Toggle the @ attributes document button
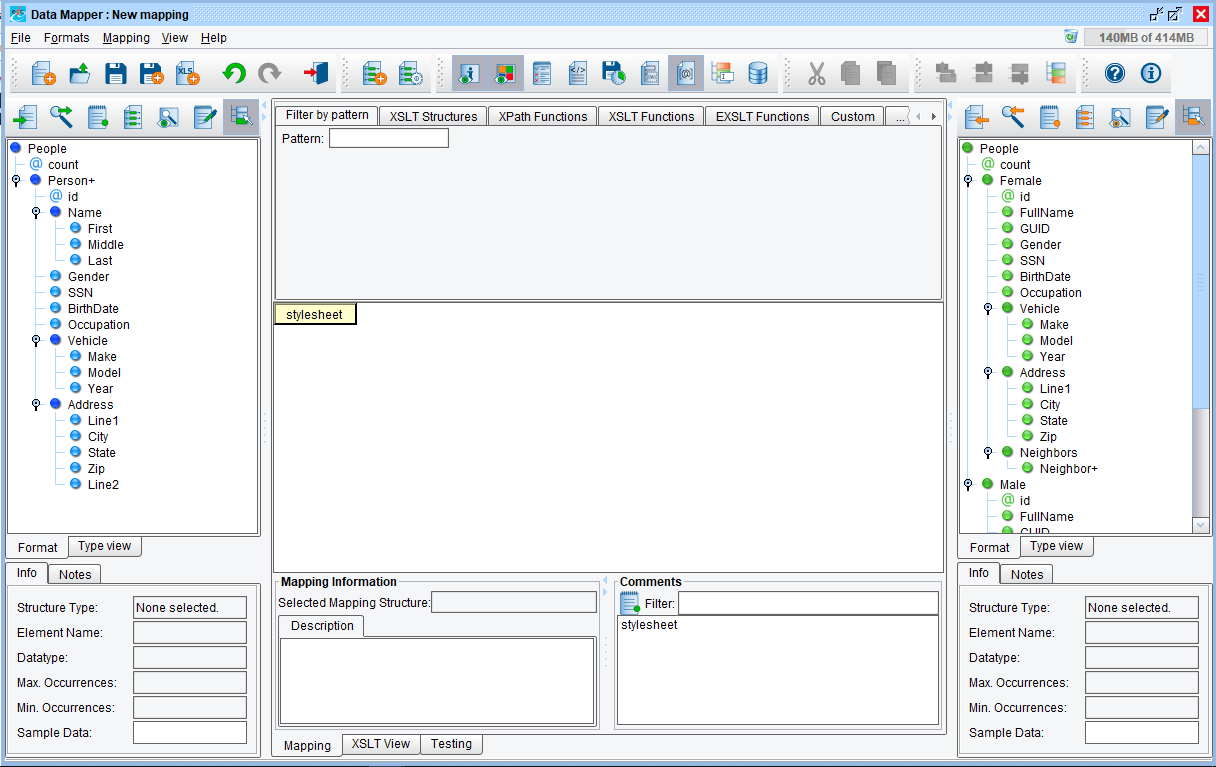The width and height of the screenshot is (1216, 767). pyautogui.click(x=686, y=73)
